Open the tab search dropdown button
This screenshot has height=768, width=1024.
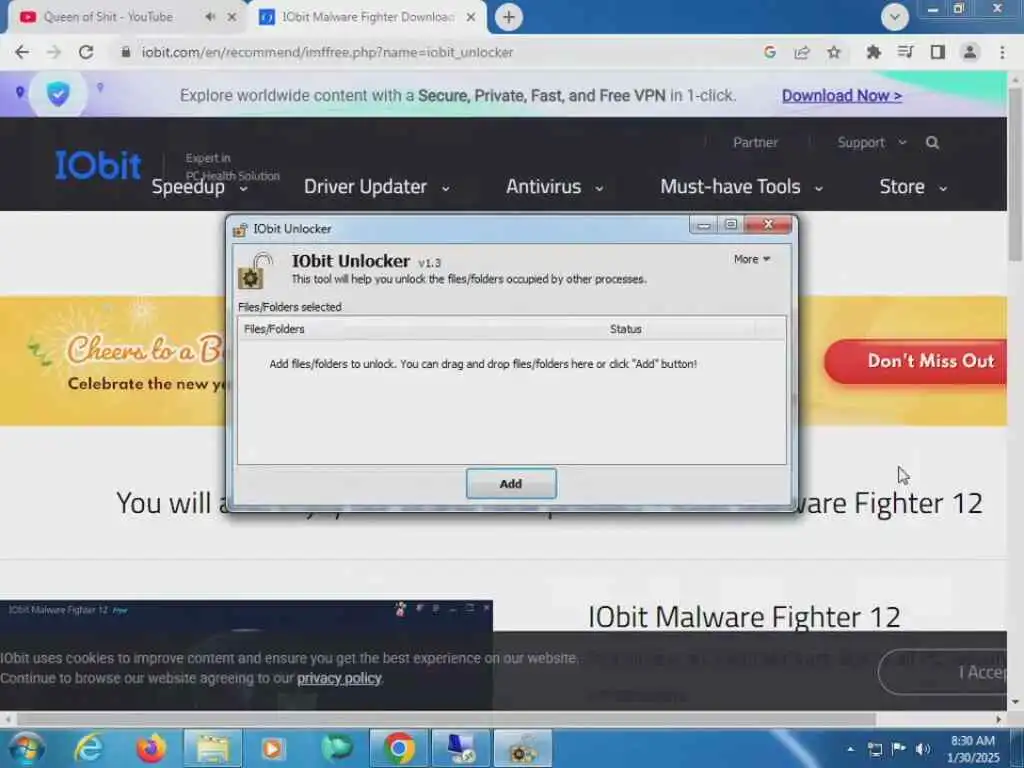[x=895, y=17]
